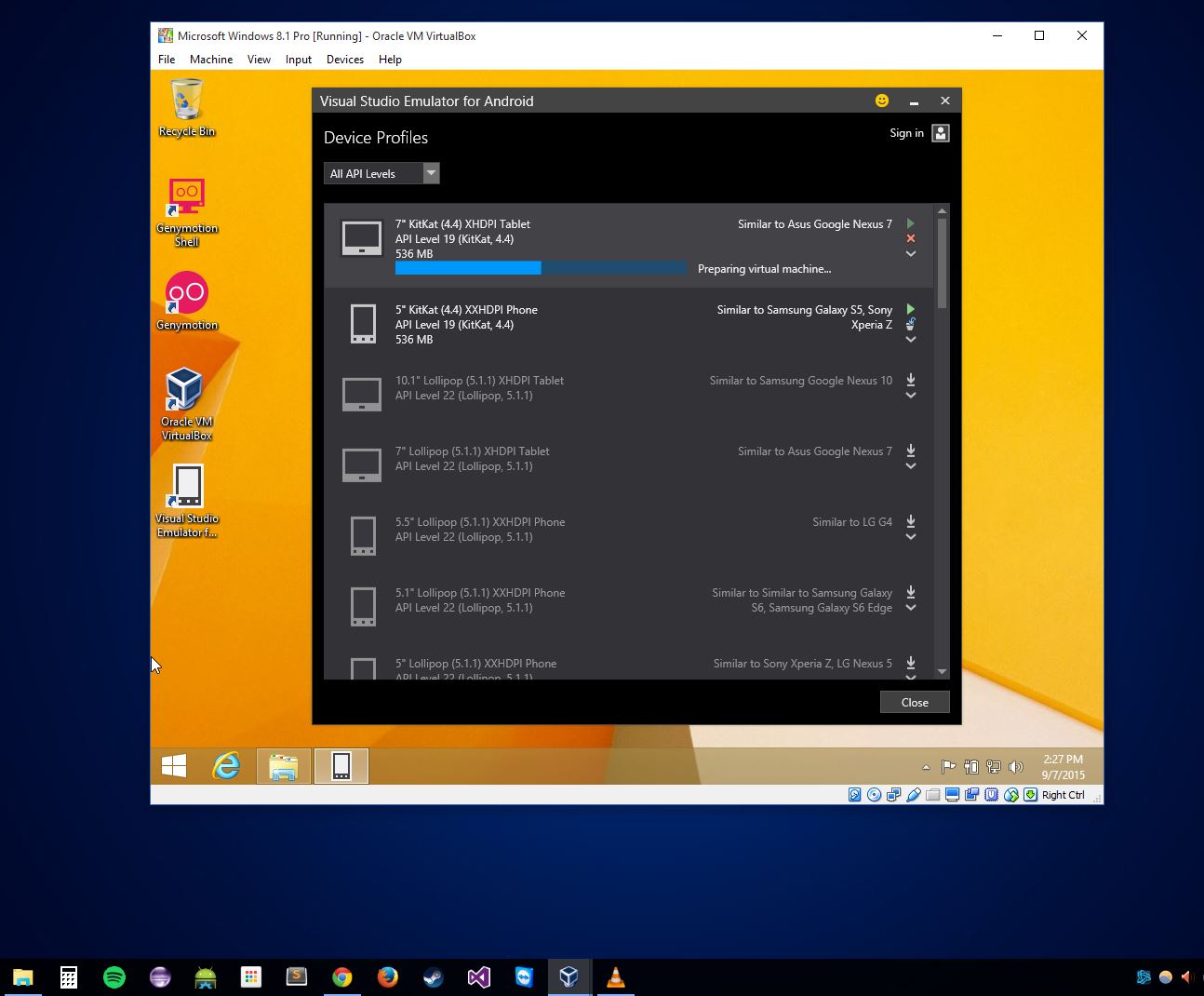Click VirtualBox USB indicator icon

913,795
